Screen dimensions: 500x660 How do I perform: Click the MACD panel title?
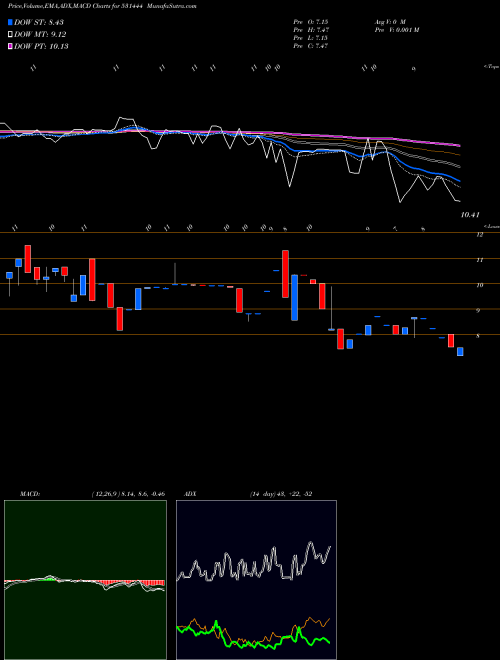coord(29,493)
